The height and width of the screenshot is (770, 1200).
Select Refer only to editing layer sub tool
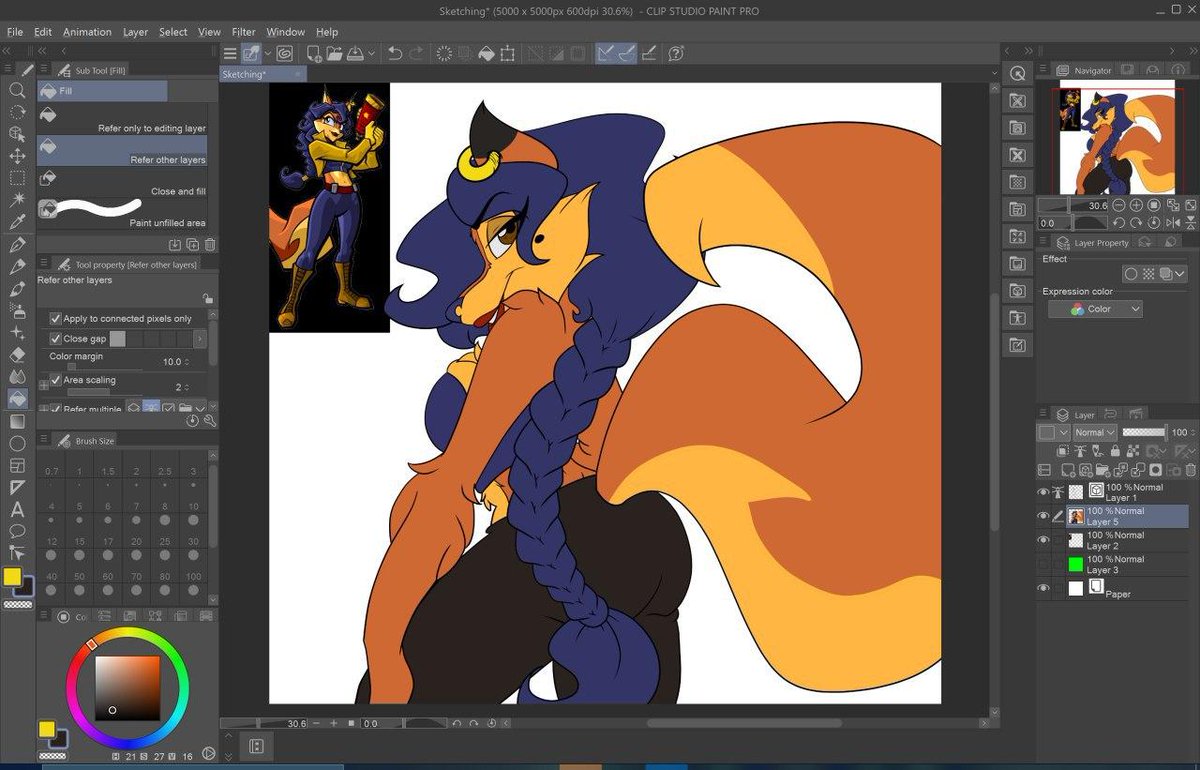tap(123, 120)
